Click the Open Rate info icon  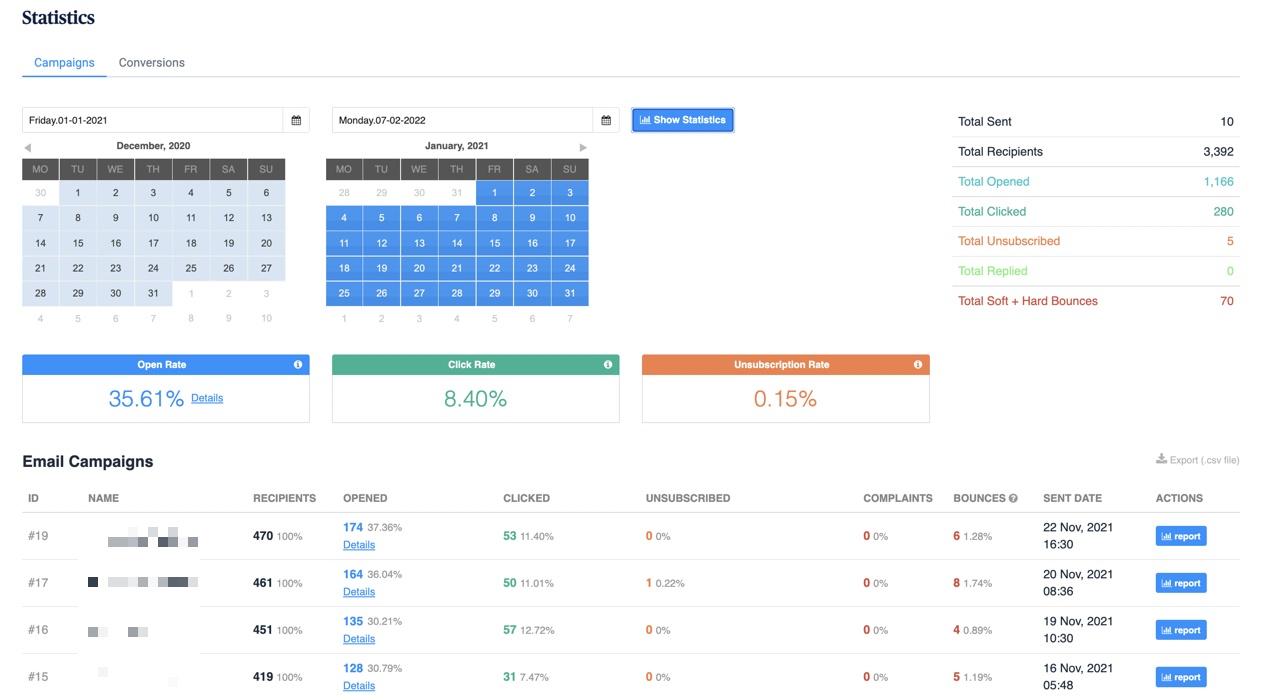click(298, 365)
